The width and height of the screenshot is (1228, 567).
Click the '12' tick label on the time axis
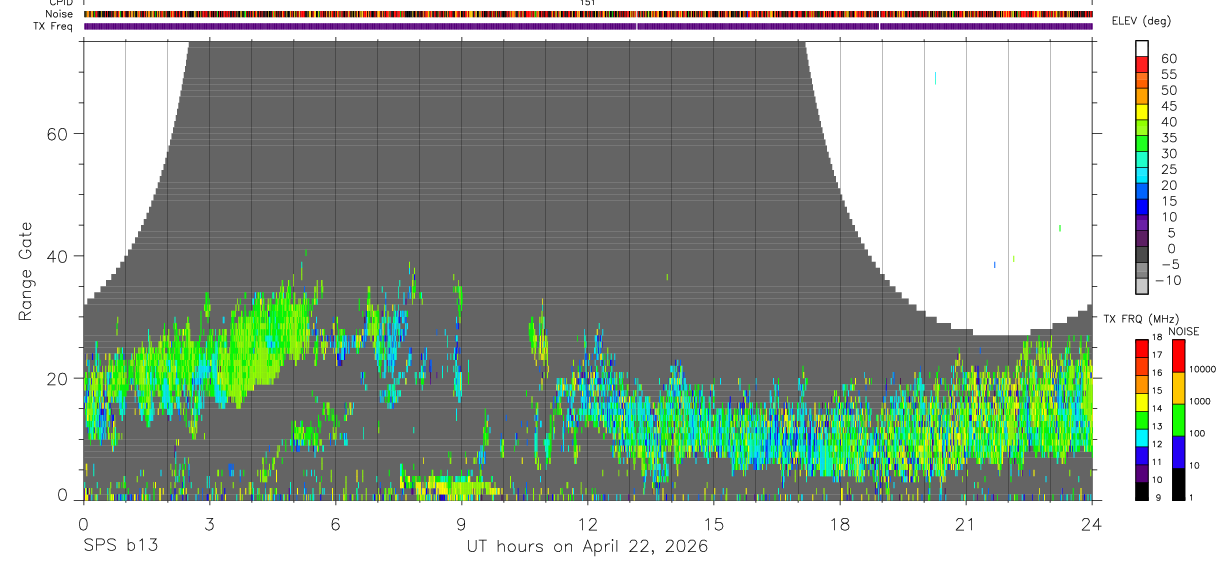click(587, 523)
